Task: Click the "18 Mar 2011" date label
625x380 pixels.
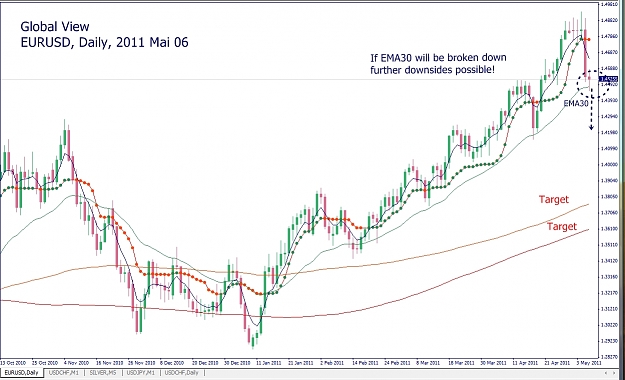Action: (461, 363)
